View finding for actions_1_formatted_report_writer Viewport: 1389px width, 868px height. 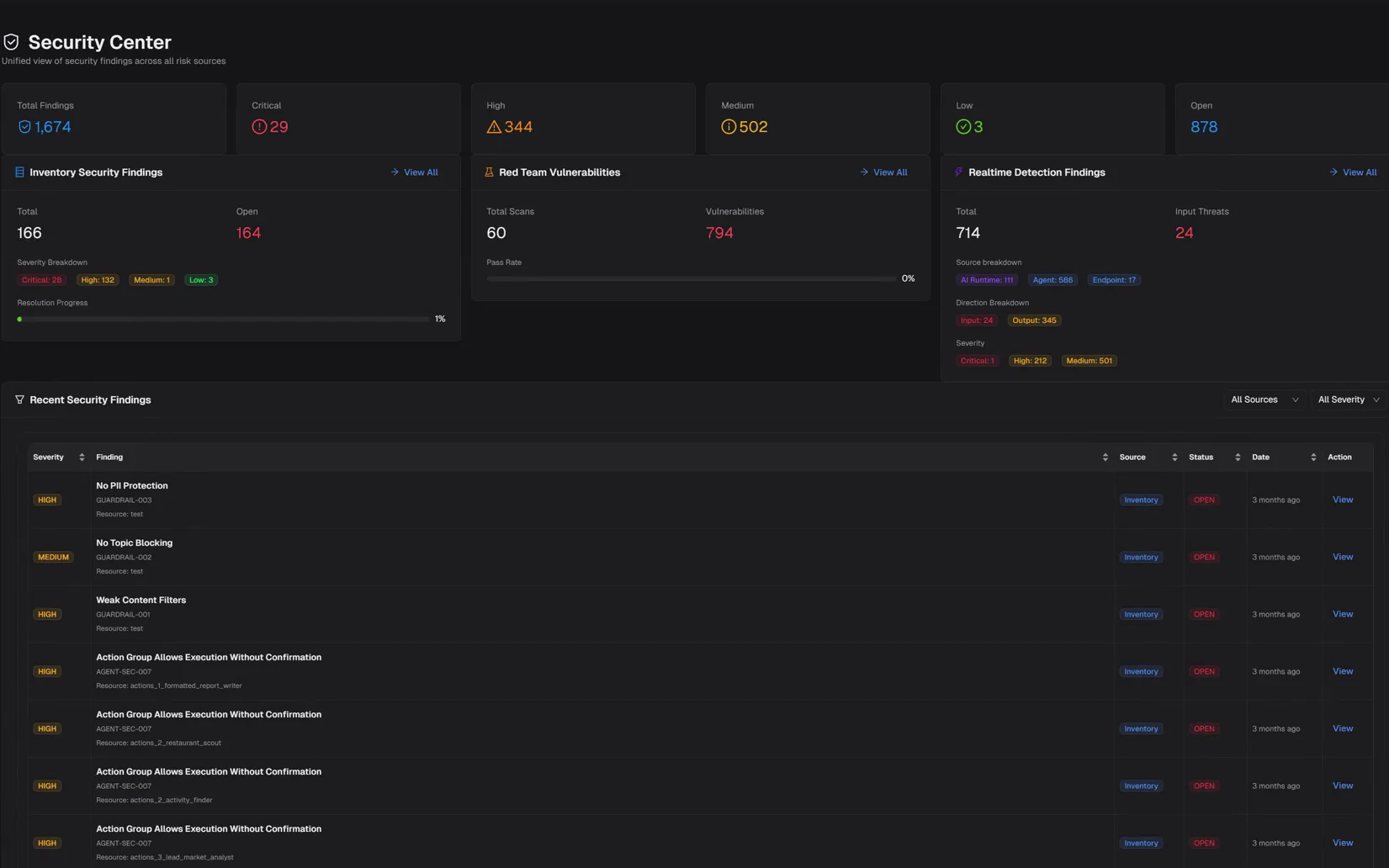[x=1343, y=671]
